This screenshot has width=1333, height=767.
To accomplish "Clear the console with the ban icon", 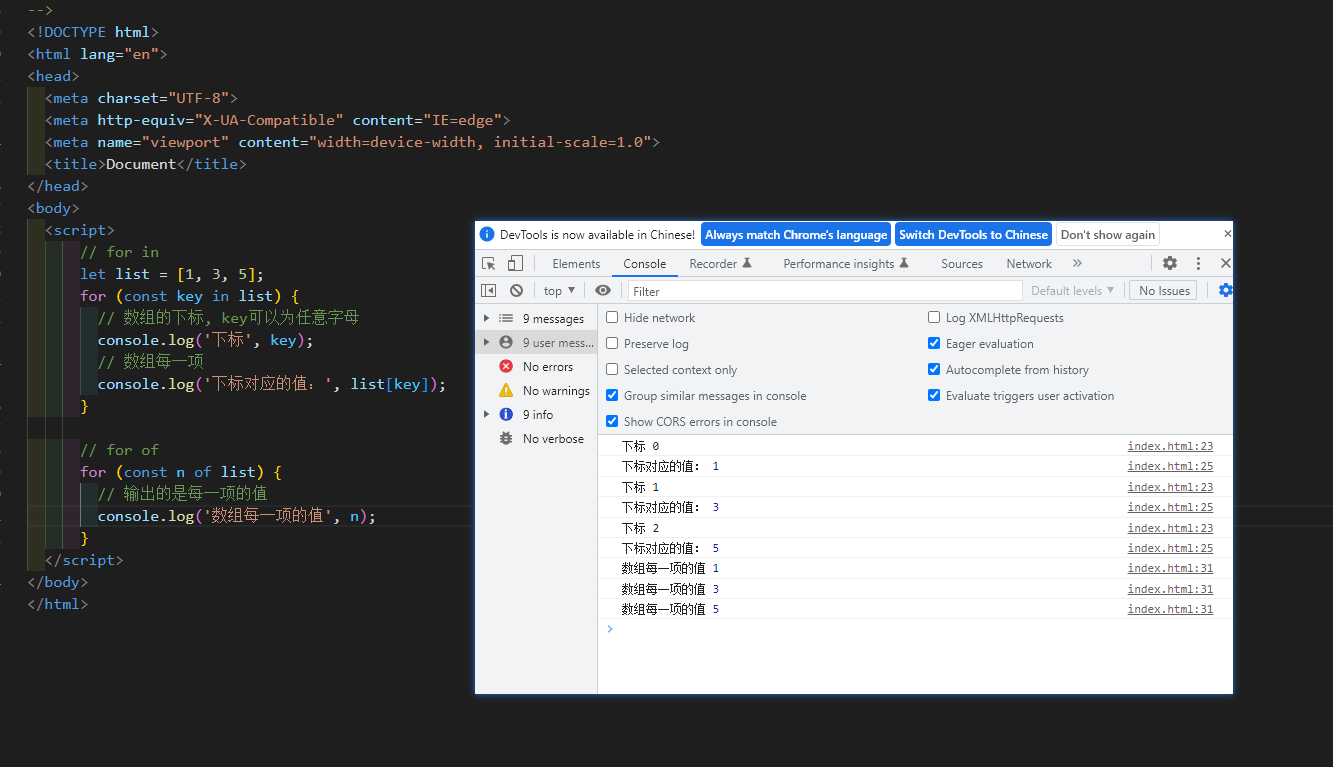I will tap(516, 291).
